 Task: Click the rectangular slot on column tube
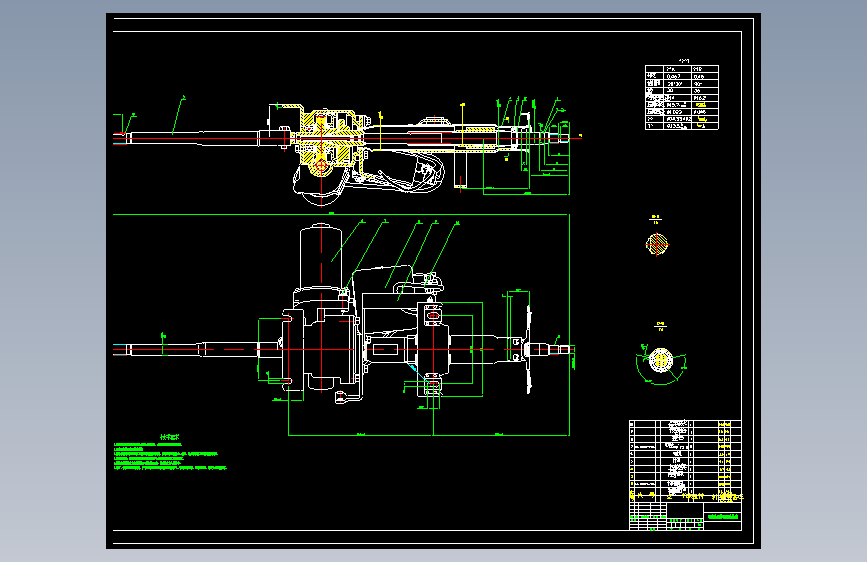click(x=385, y=350)
